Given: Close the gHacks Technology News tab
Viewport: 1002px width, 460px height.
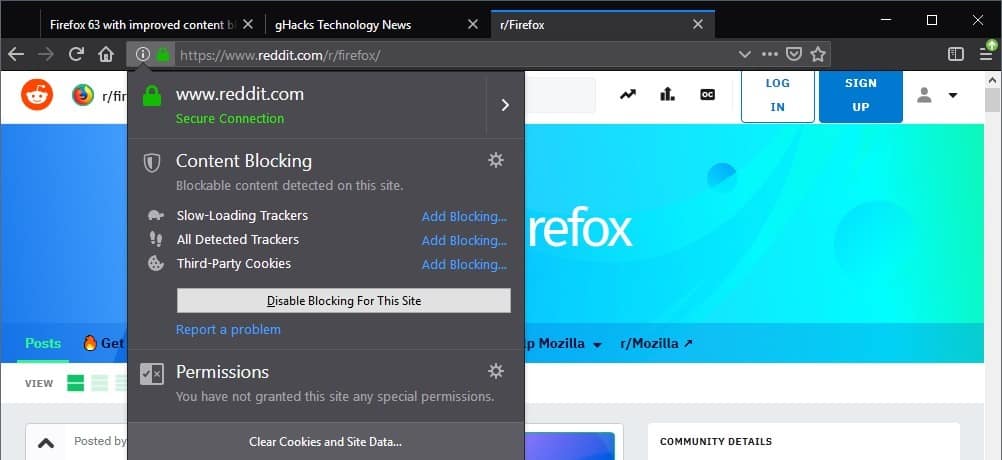Looking at the screenshot, I should coord(473,25).
